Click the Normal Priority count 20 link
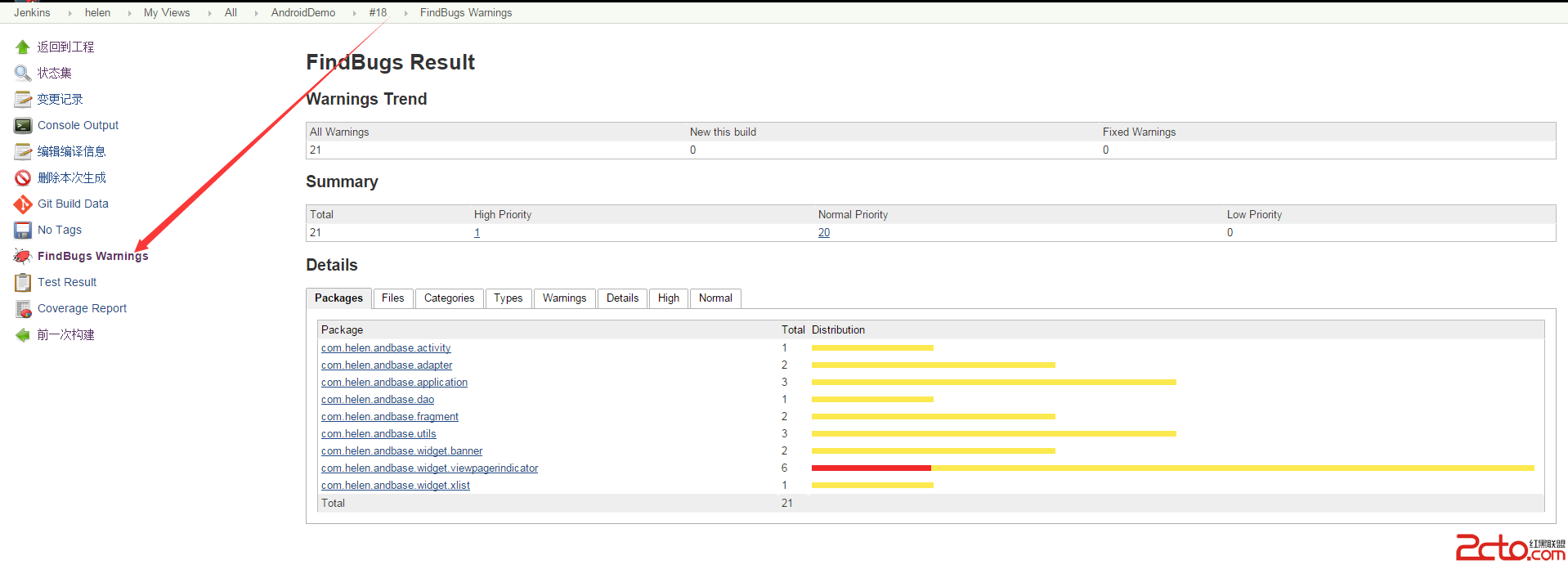The height and width of the screenshot is (569, 1568). (x=823, y=233)
